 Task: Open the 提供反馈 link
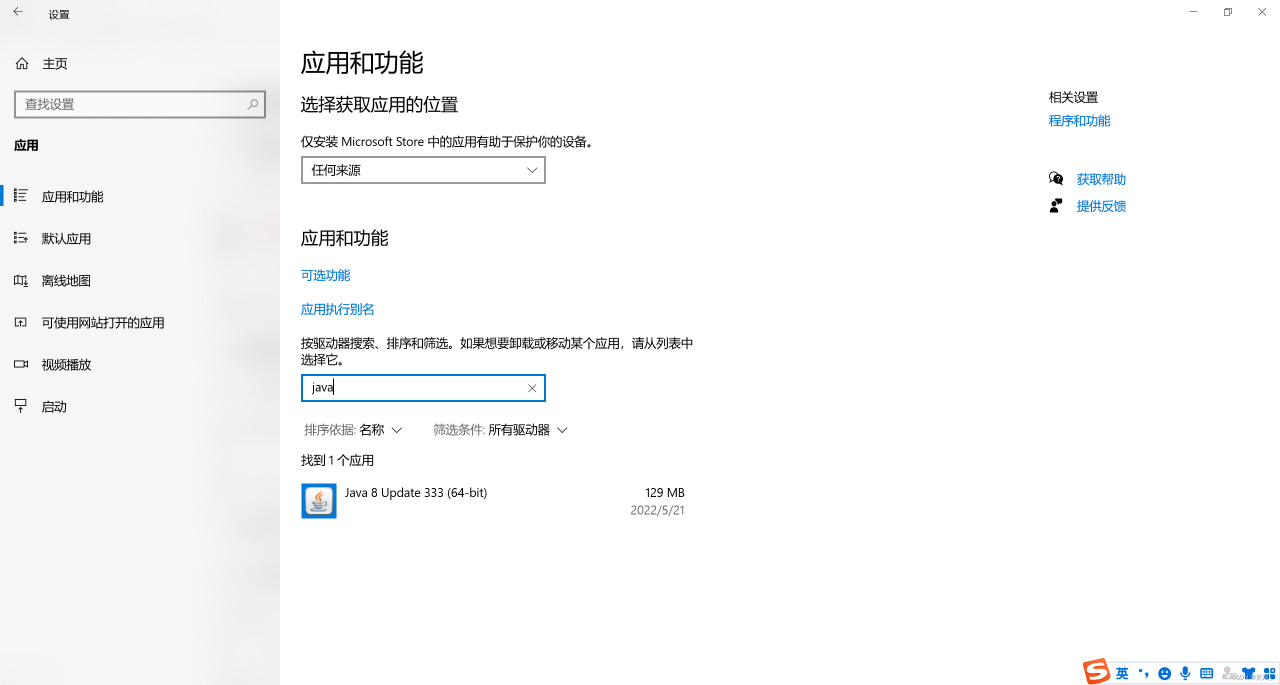(x=1101, y=206)
